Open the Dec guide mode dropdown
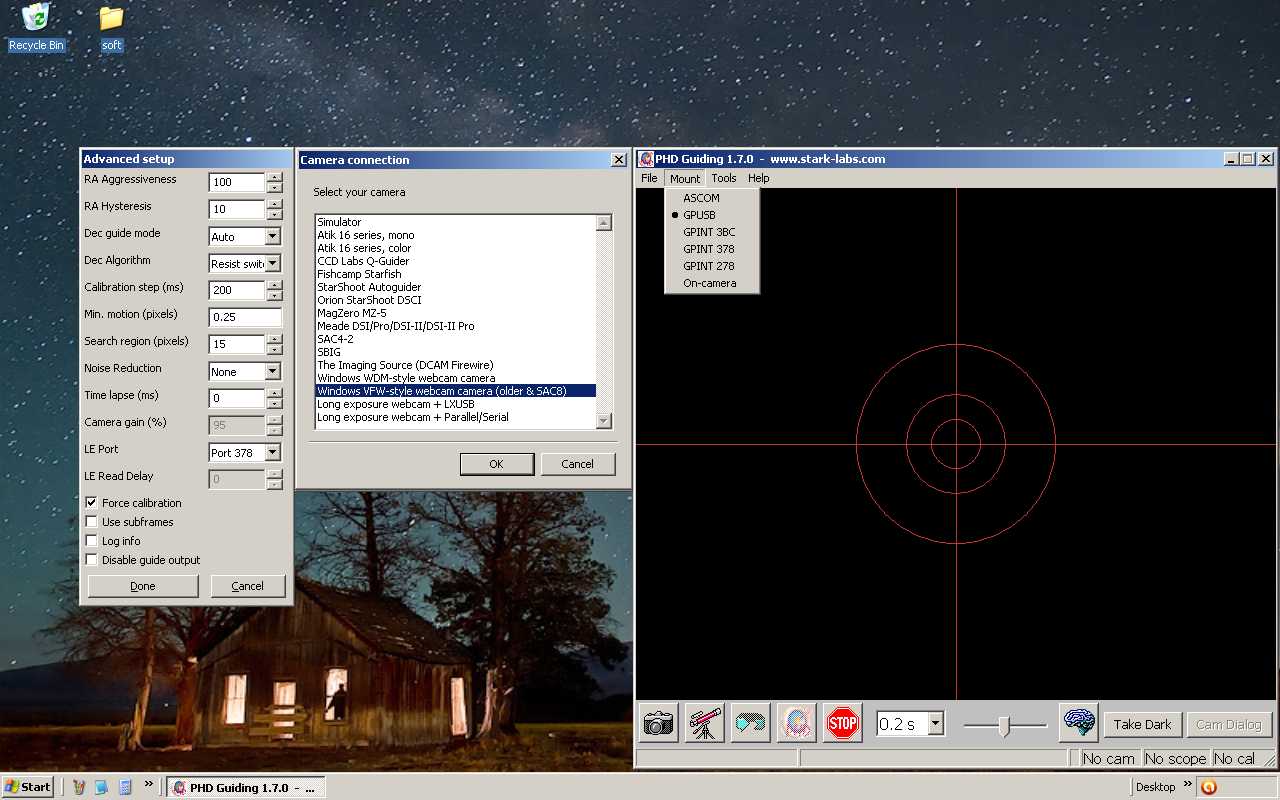1280x800 pixels. (x=272, y=237)
